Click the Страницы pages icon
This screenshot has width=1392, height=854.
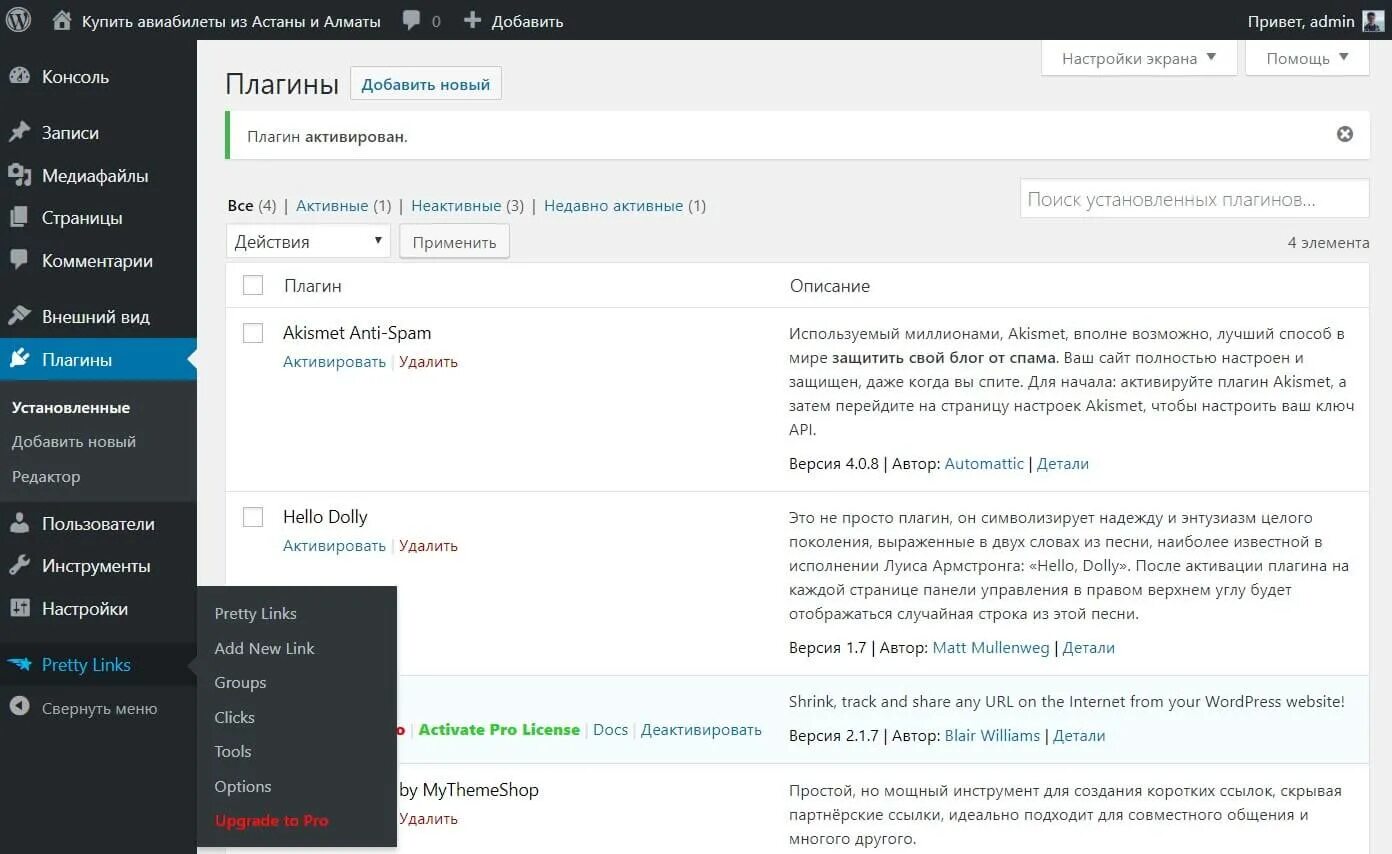(x=19, y=218)
